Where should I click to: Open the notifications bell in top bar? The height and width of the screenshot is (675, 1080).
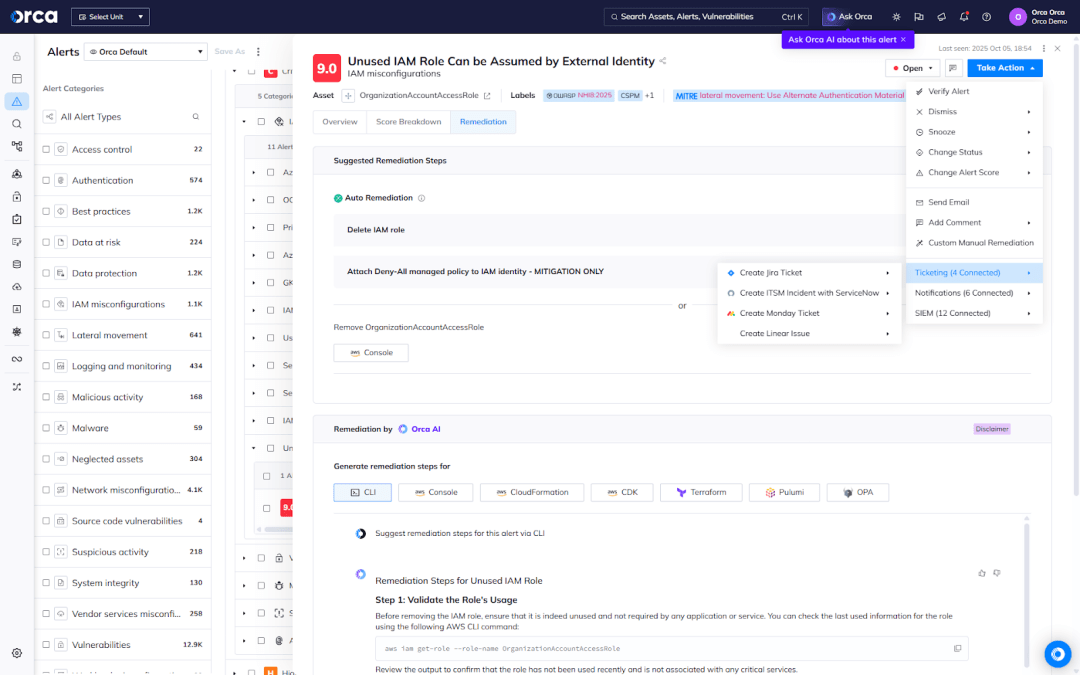coord(963,17)
